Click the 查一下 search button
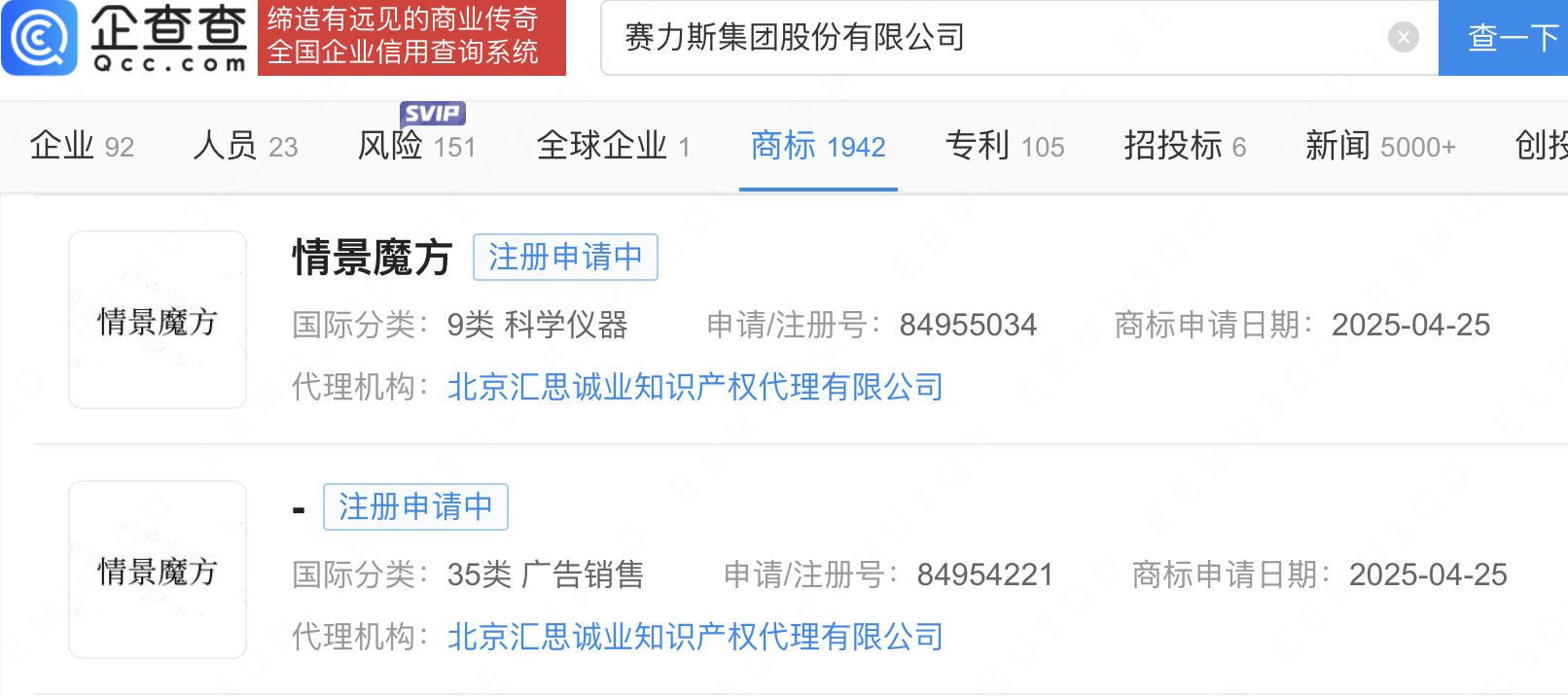Viewport: 1568px width, 696px height. click(1504, 38)
